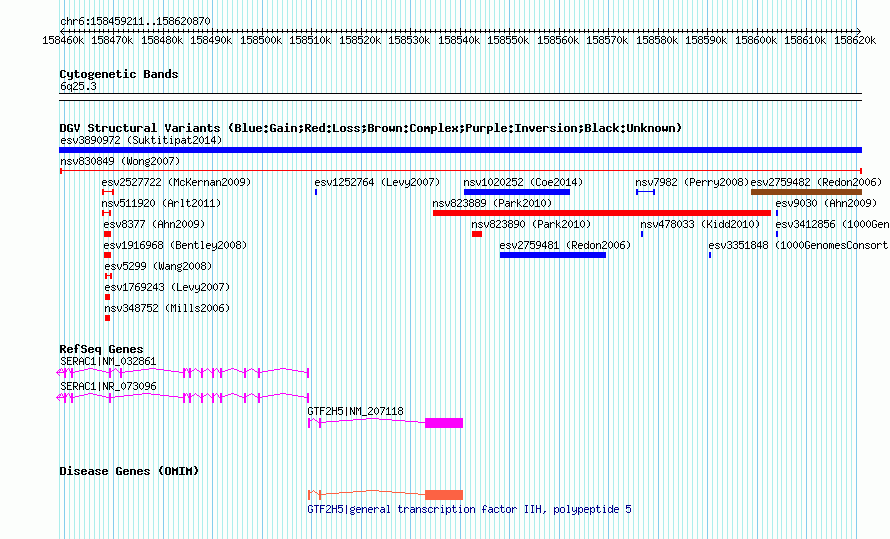This screenshot has height=539, width=890.
Task: Open the GTF2H5 general transcription factor link
Action: coord(469,509)
